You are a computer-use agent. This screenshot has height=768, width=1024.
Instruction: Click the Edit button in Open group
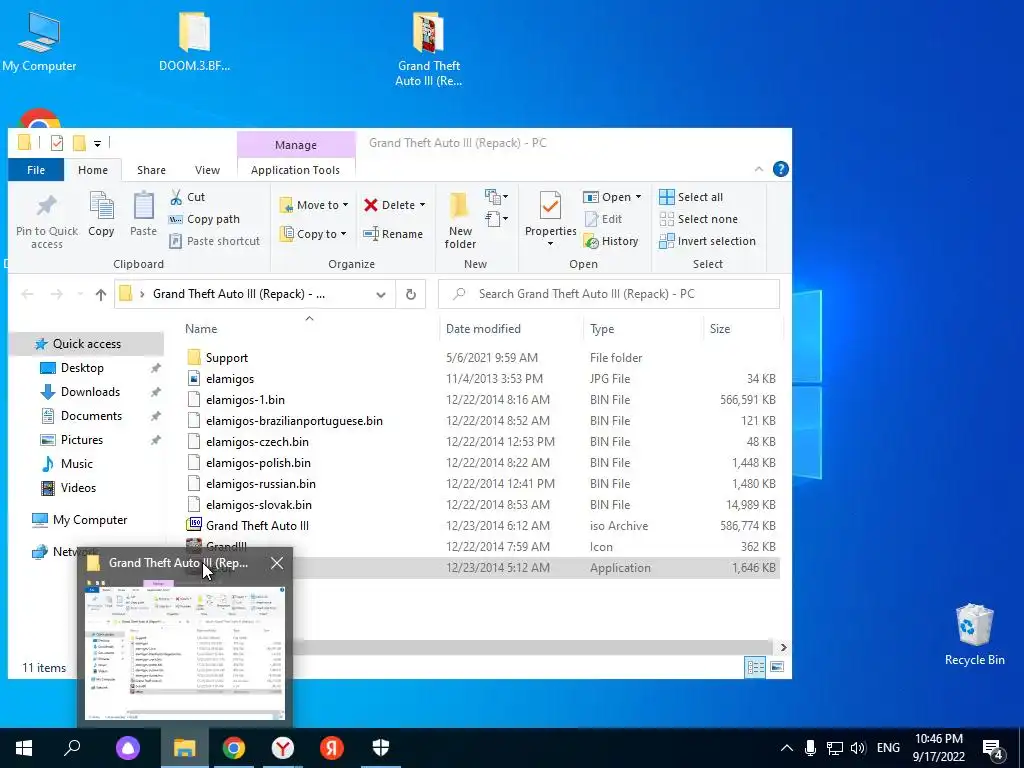603,219
